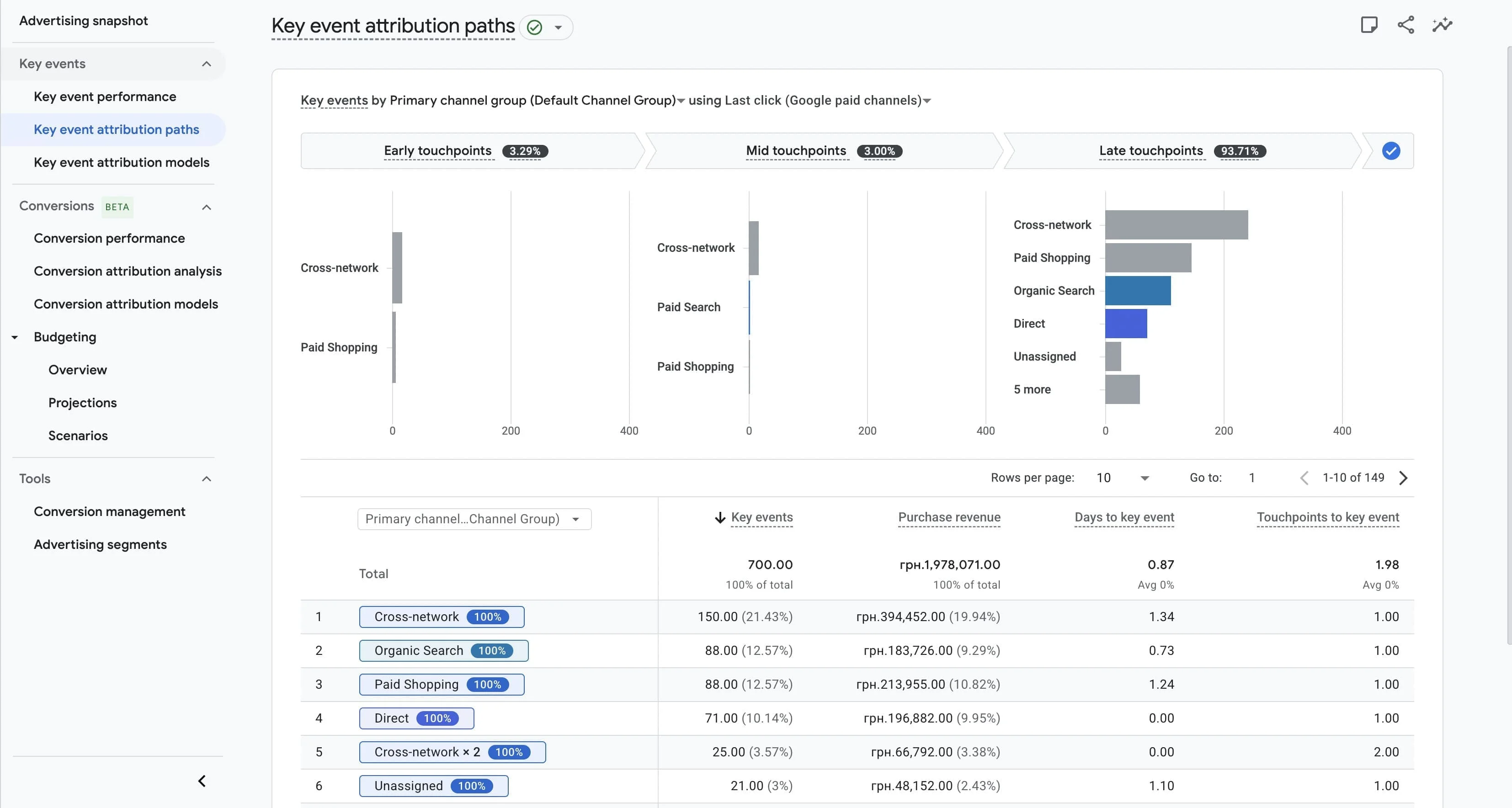The width and height of the screenshot is (1512, 808).
Task: Click the Go to page number field
Action: coord(1252,478)
